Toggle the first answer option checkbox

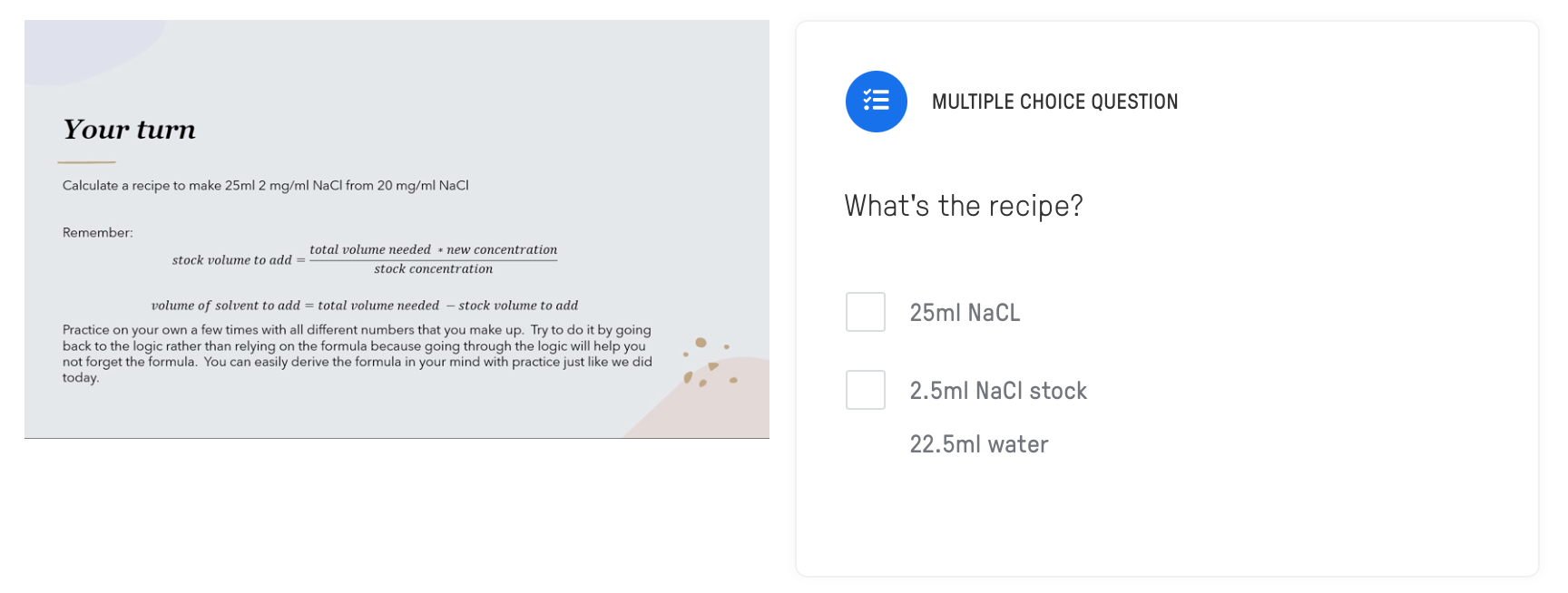865,312
